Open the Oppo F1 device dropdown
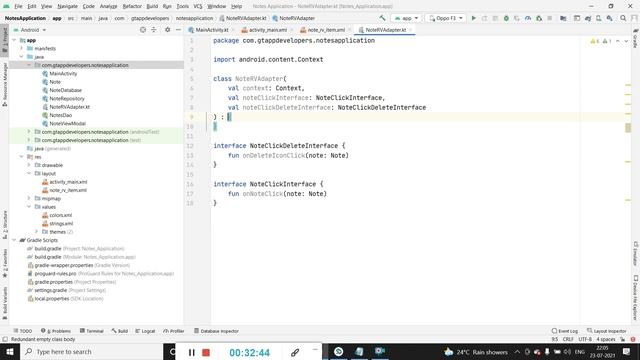Viewport: 640px width, 360px height. (x=446, y=18)
